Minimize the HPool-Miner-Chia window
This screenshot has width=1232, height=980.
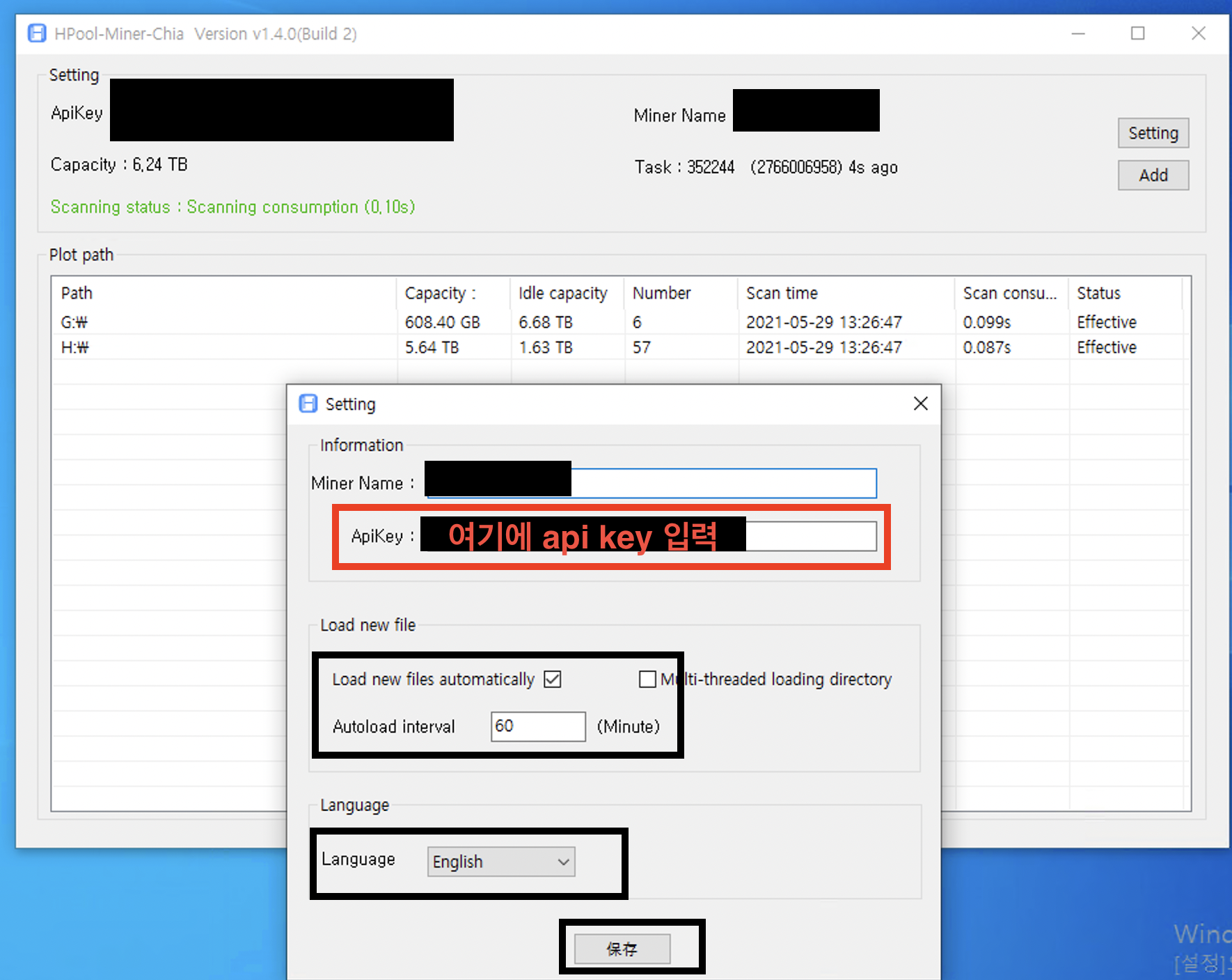tap(1078, 33)
